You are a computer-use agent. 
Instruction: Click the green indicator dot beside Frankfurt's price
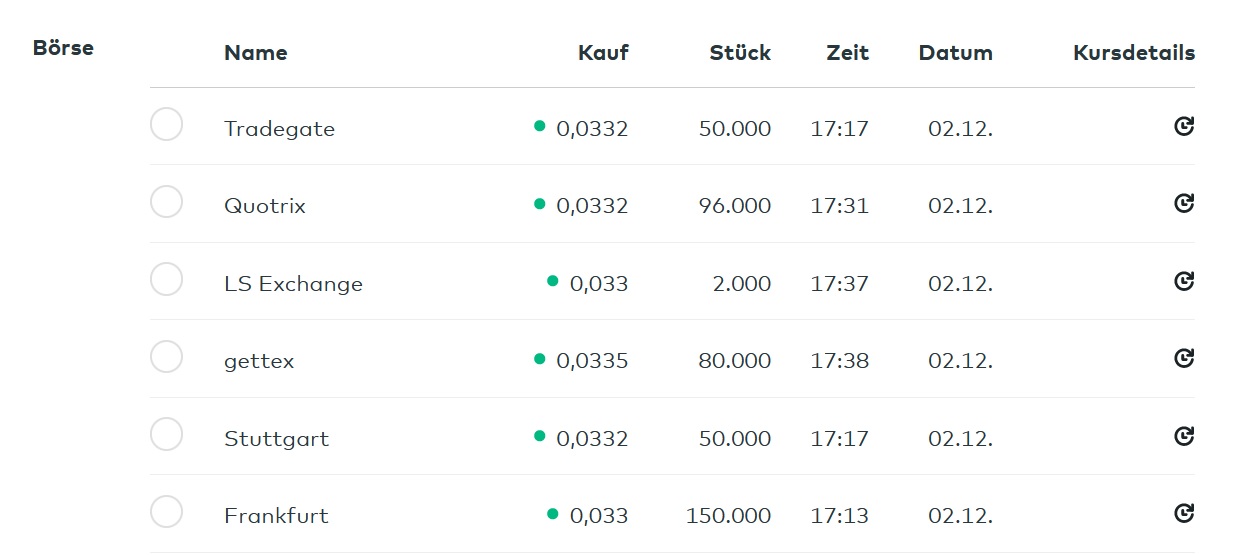pyautogui.click(x=552, y=514)
